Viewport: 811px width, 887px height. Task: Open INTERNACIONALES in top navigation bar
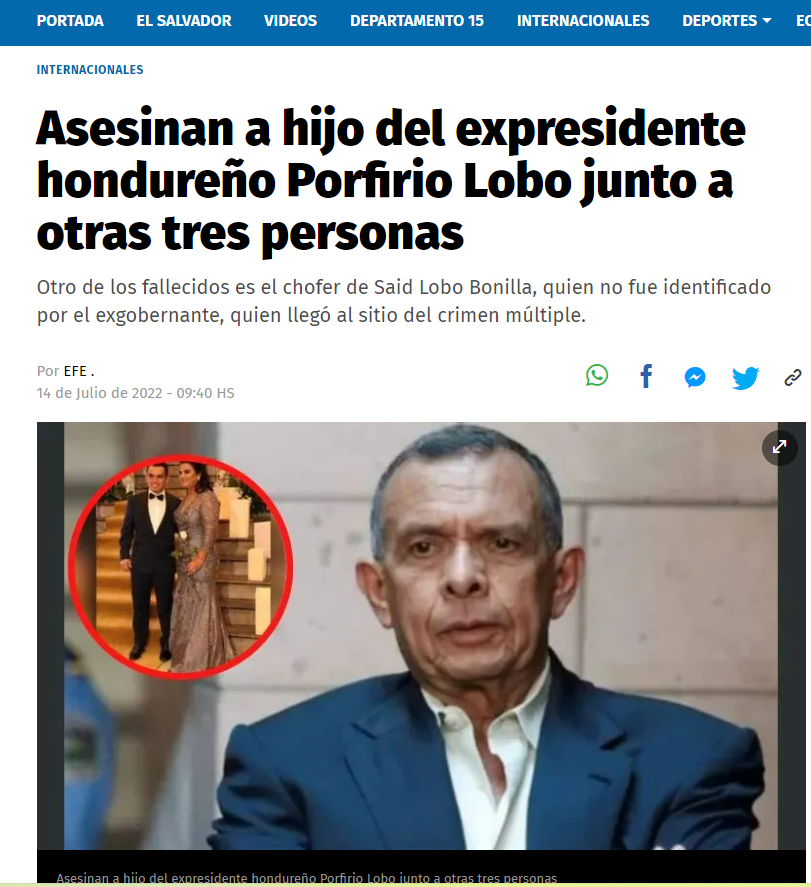tap(583, 21)
